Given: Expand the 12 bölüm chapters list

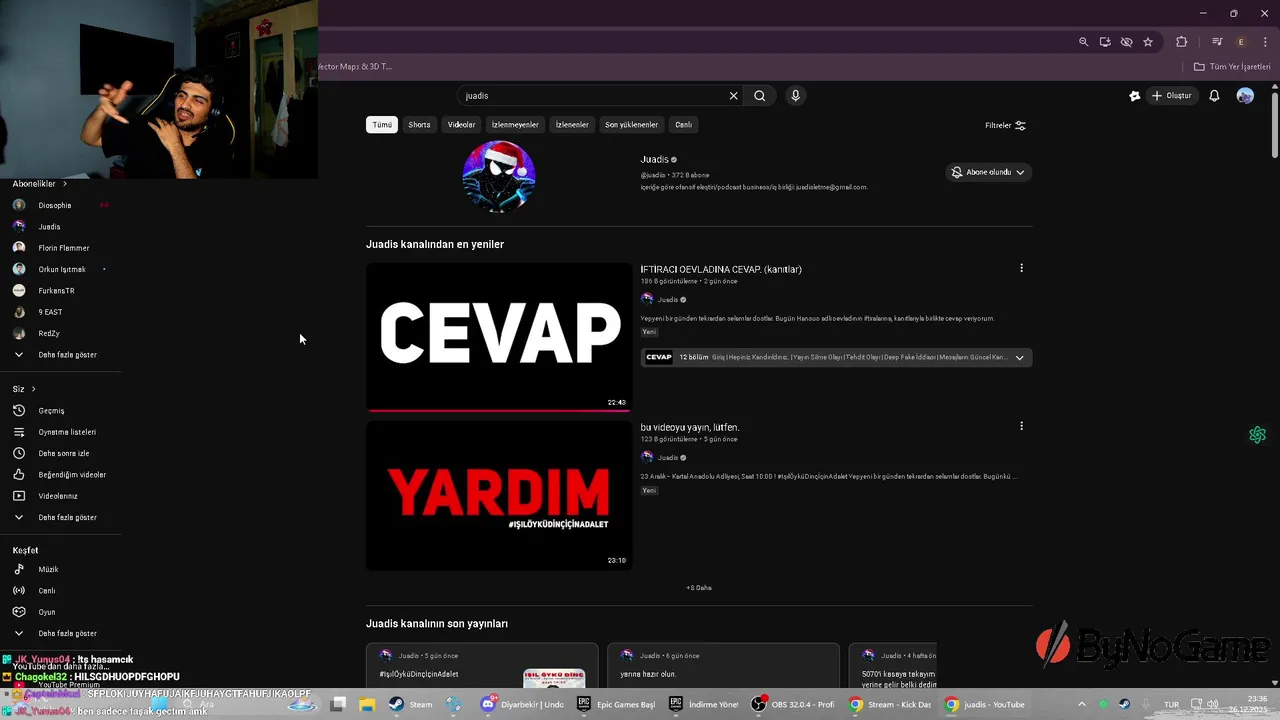Looking at the screenshot, I should pos(836,357).
